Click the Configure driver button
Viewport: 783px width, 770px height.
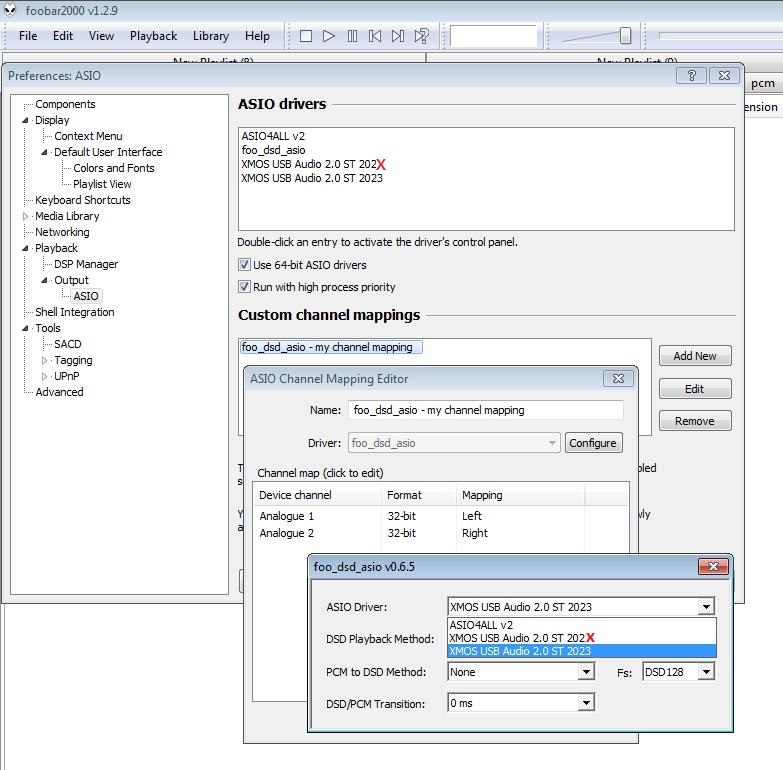tap(593, 443)
